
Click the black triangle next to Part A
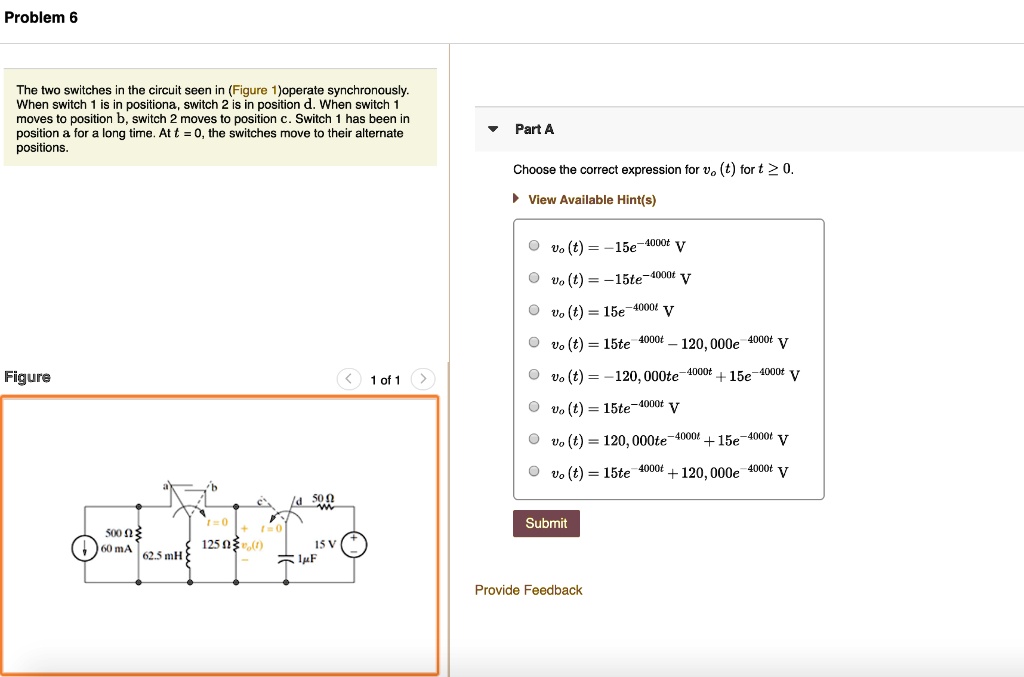[x=491, y=128]
